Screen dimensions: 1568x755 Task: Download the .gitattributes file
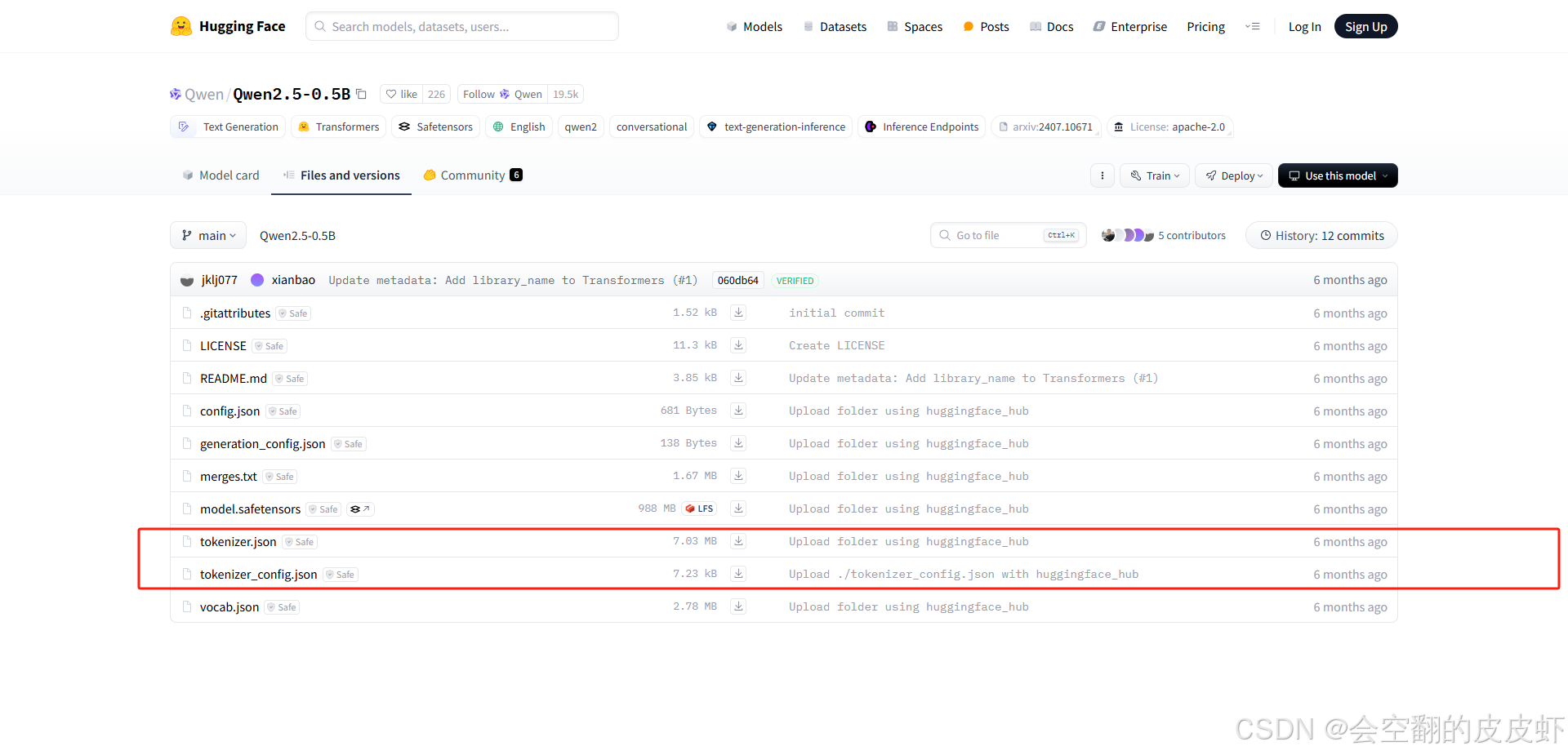pos(738,313)
